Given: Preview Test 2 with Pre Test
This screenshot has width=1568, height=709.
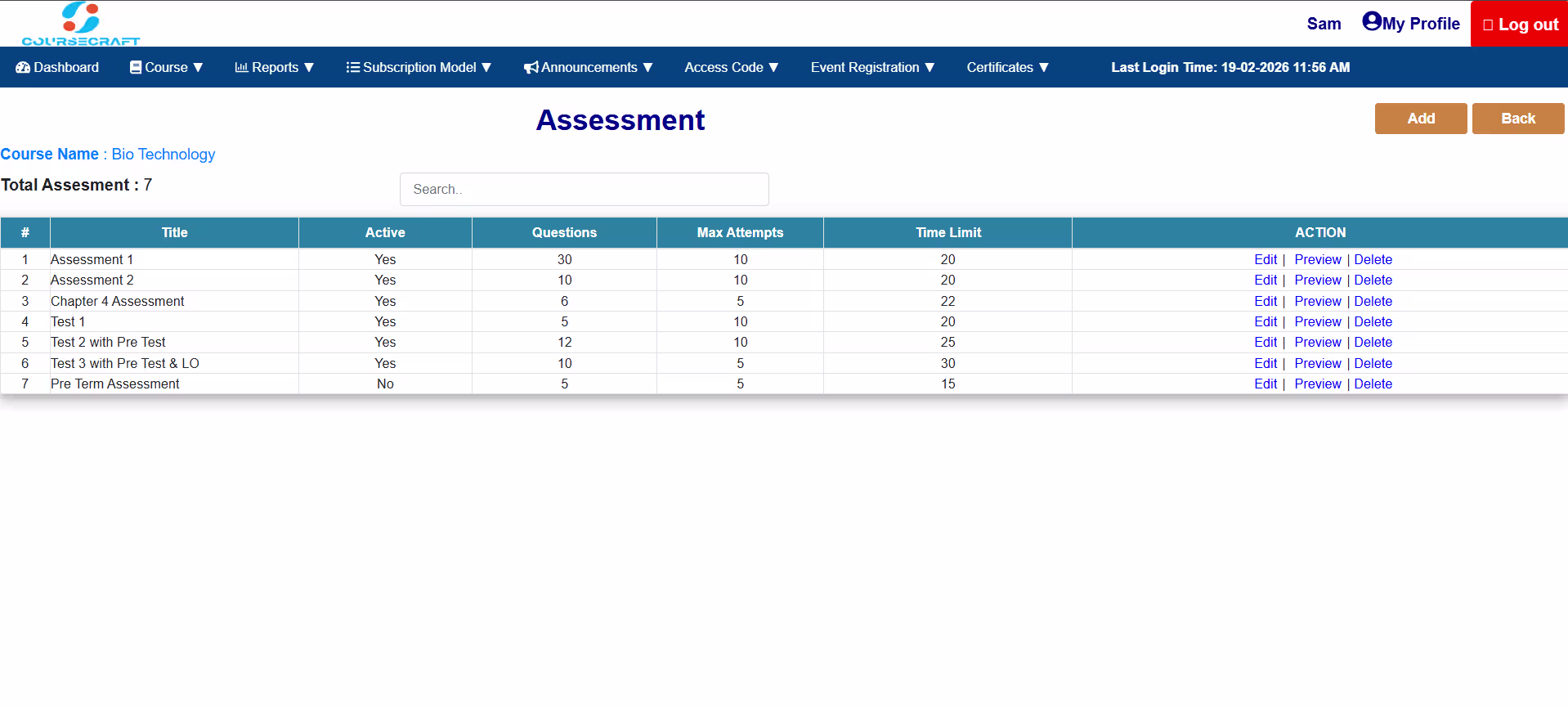Looking at the screenshot, I should click(1318, 342).
